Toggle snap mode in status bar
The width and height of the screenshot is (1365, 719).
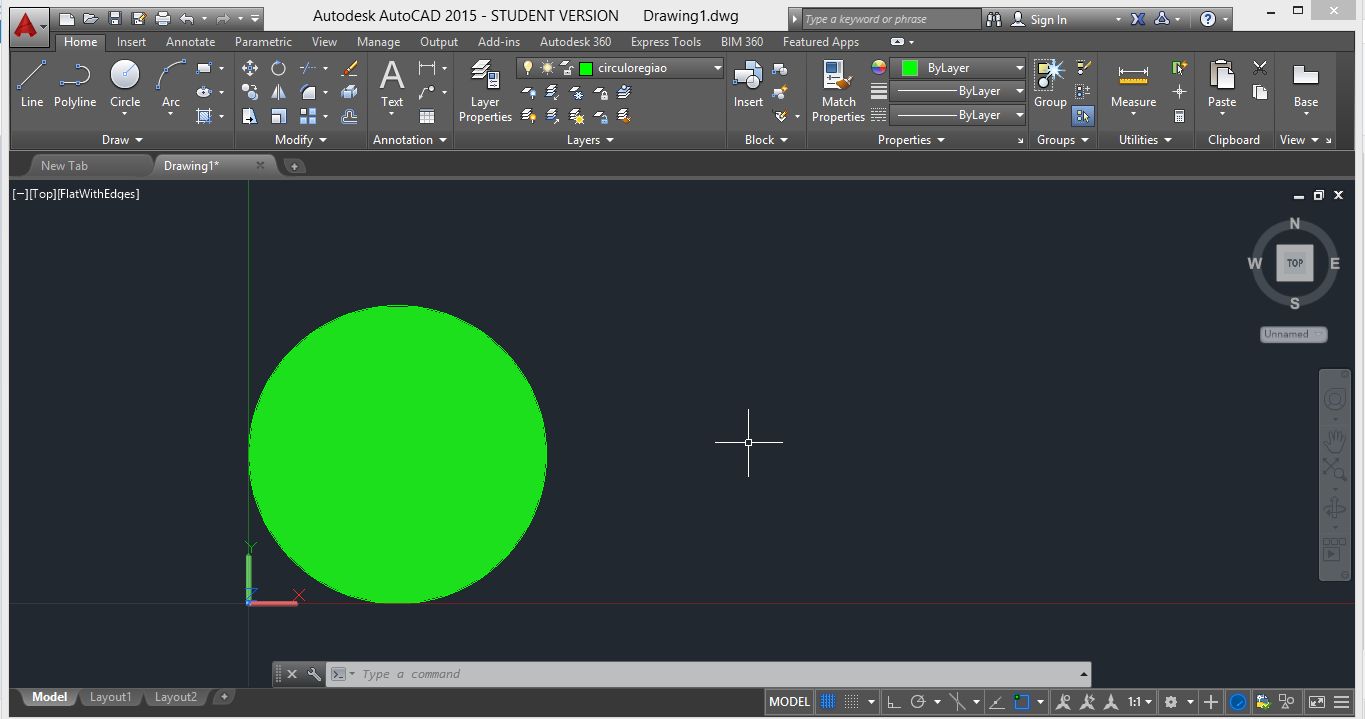(851, 702)
